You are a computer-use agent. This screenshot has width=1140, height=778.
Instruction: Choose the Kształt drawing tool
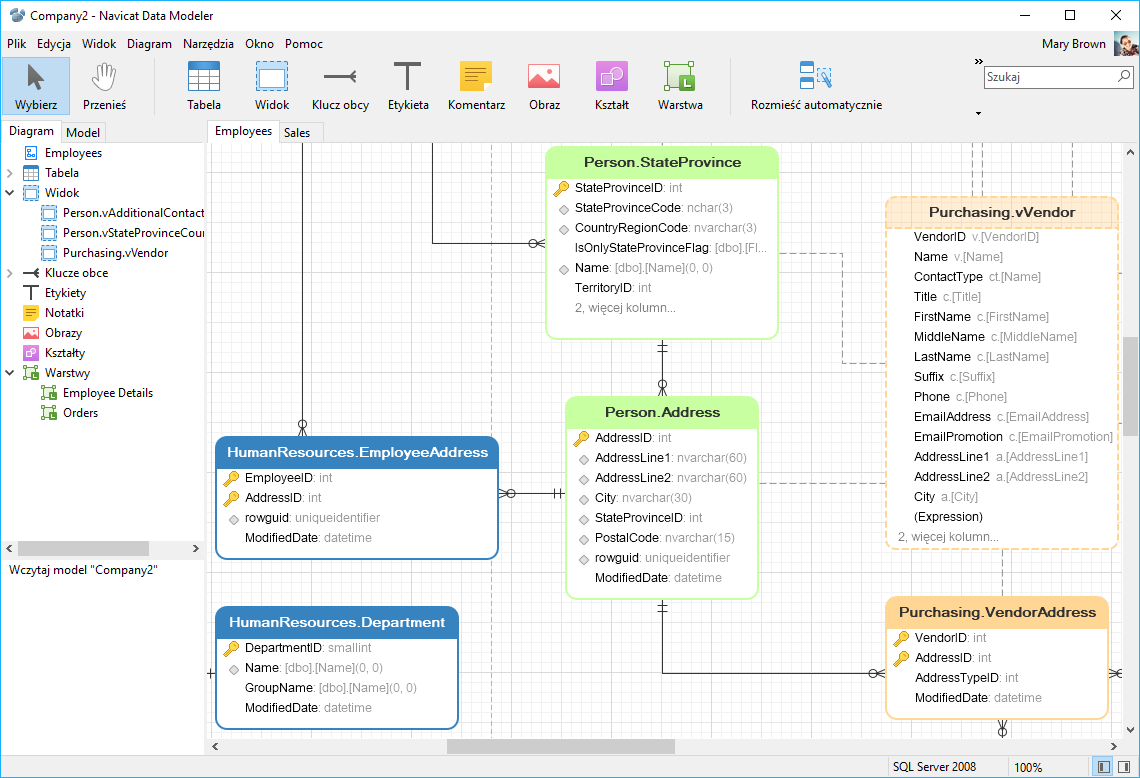coord(611,86)
